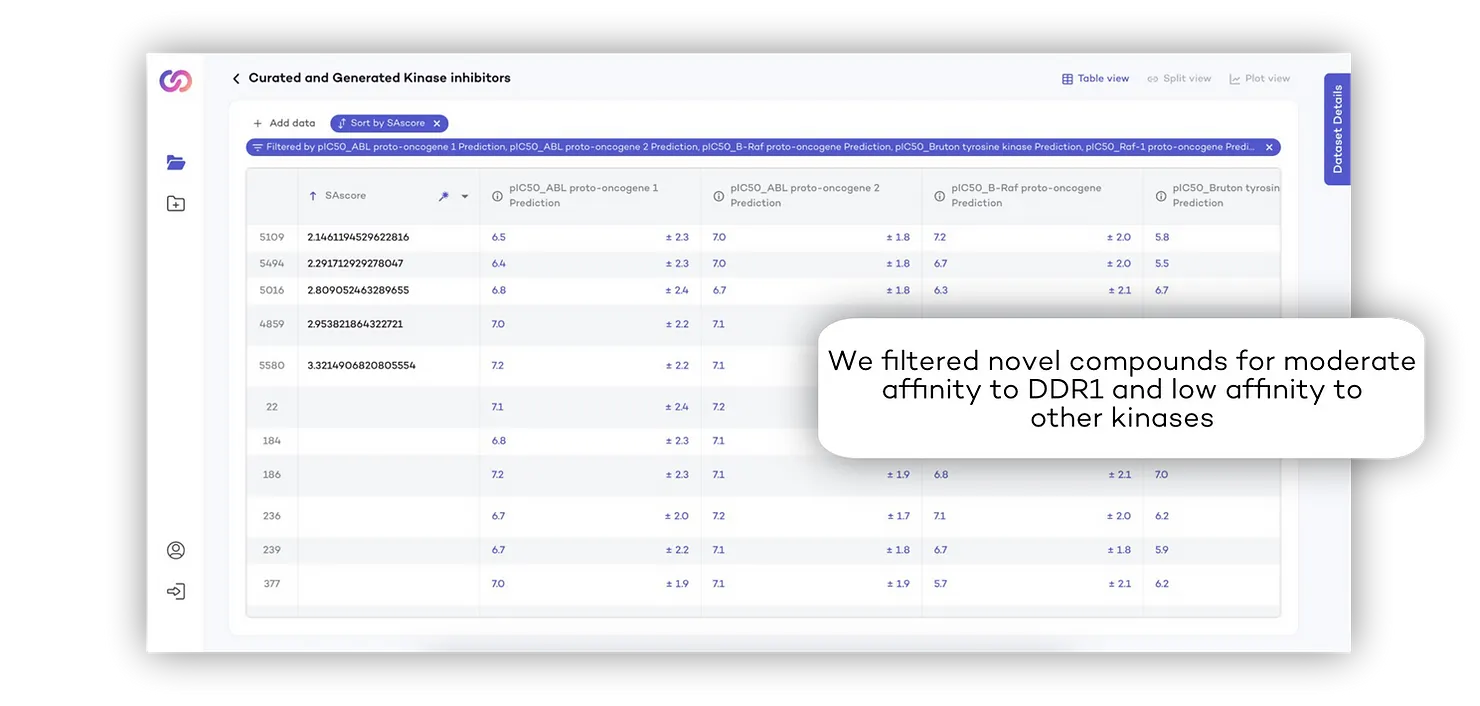The height and width of the screenshot is (706, 1480).
Task: Click B-Raf value 6.3 in row 5016
Action: point(940,290)
